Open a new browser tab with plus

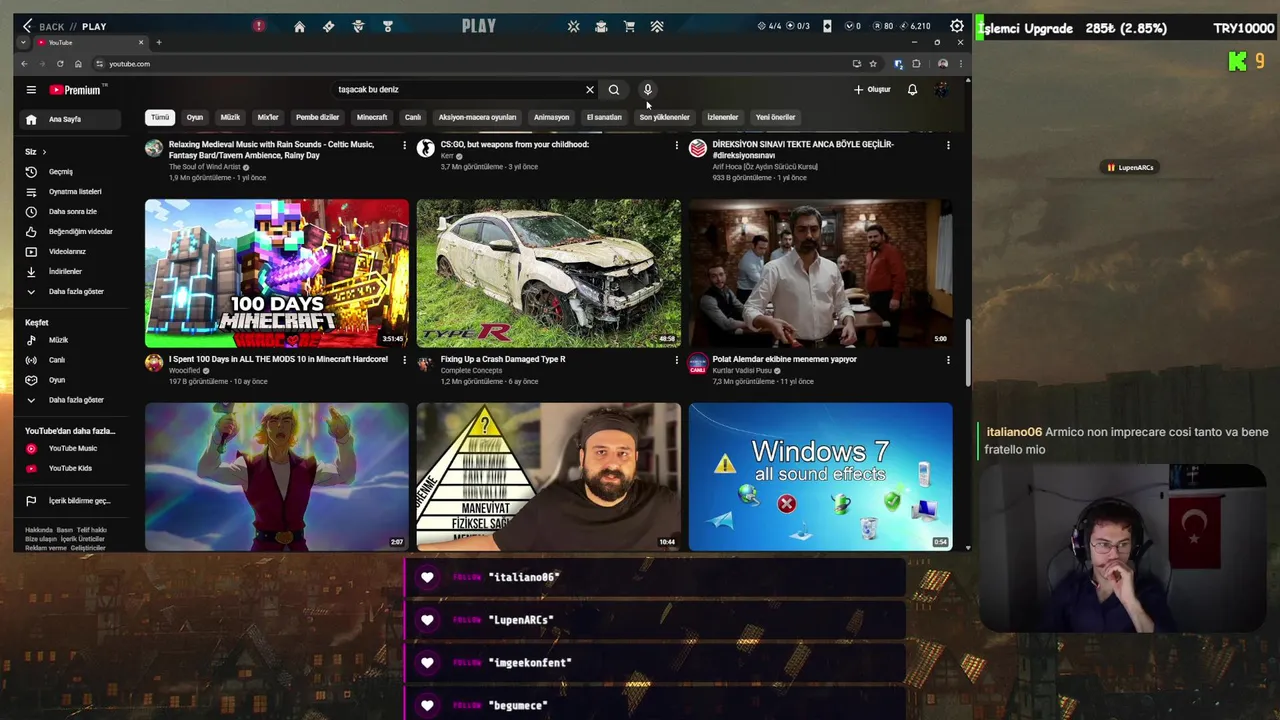coord(158,43)
